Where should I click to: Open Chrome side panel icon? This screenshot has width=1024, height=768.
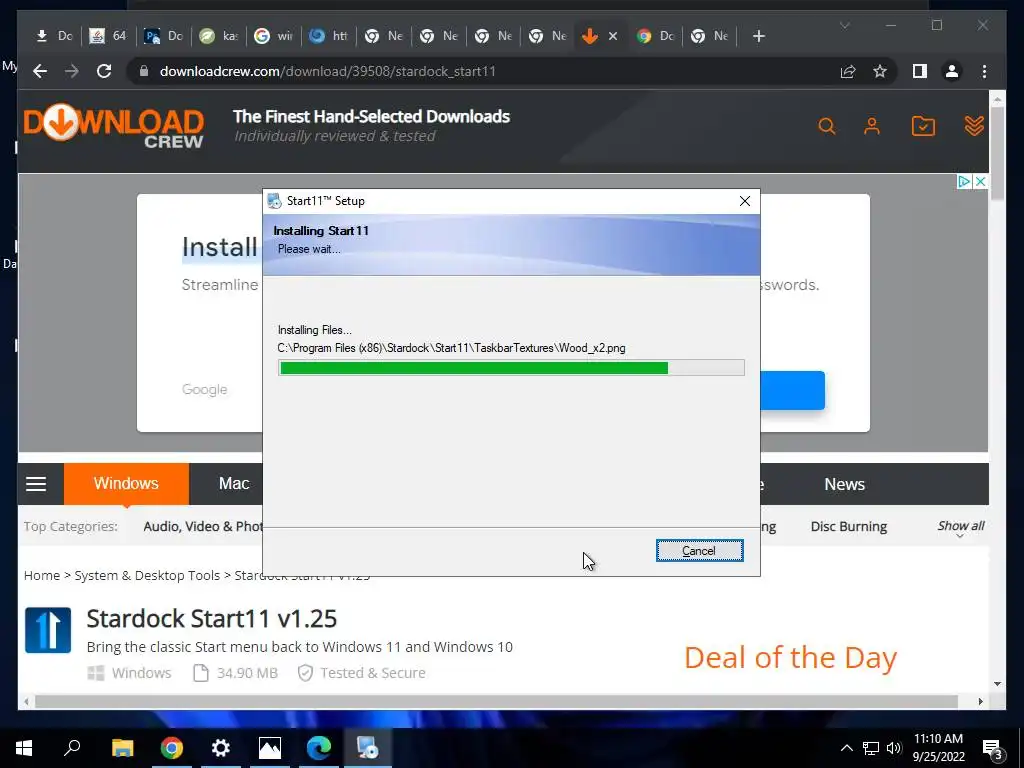[x=920, y=71]
